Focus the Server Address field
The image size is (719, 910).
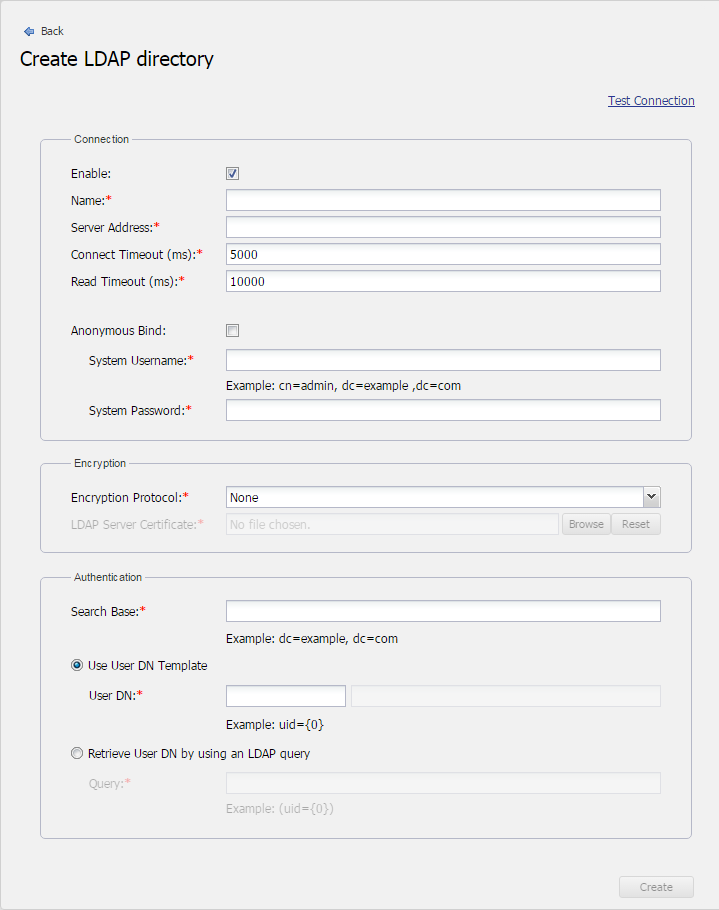(x=443, y=227)
